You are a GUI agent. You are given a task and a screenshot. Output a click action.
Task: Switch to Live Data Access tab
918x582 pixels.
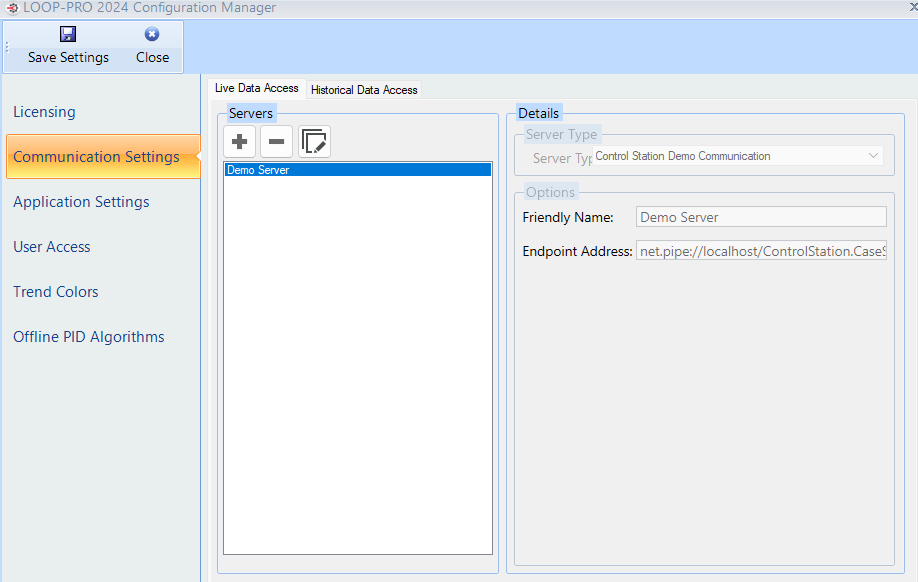pos(256,88)
